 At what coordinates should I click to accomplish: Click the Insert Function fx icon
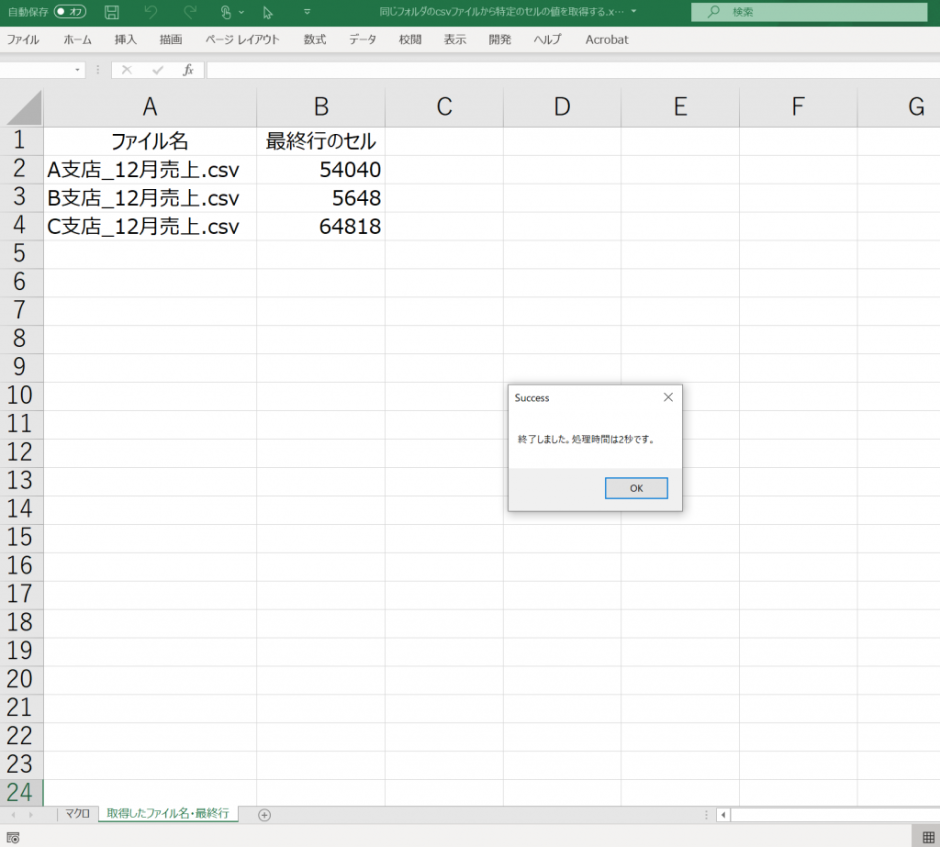pyautogui.click(x=187, y=70)
